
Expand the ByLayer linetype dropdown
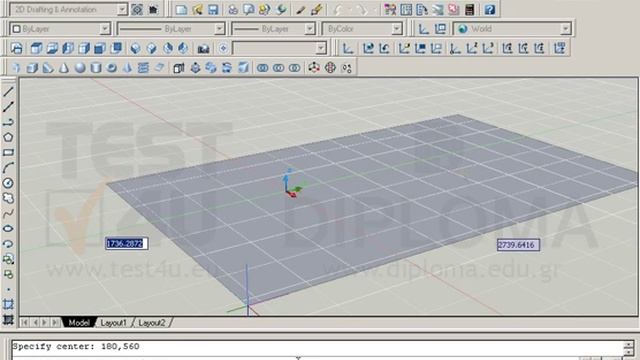click(x=220, y=29)
